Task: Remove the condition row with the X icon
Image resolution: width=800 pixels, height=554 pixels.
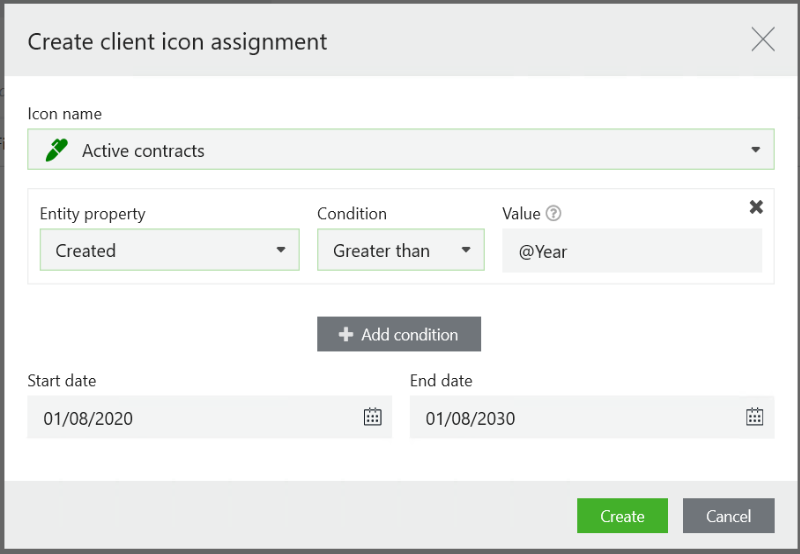Action: [x=756, y=207]
